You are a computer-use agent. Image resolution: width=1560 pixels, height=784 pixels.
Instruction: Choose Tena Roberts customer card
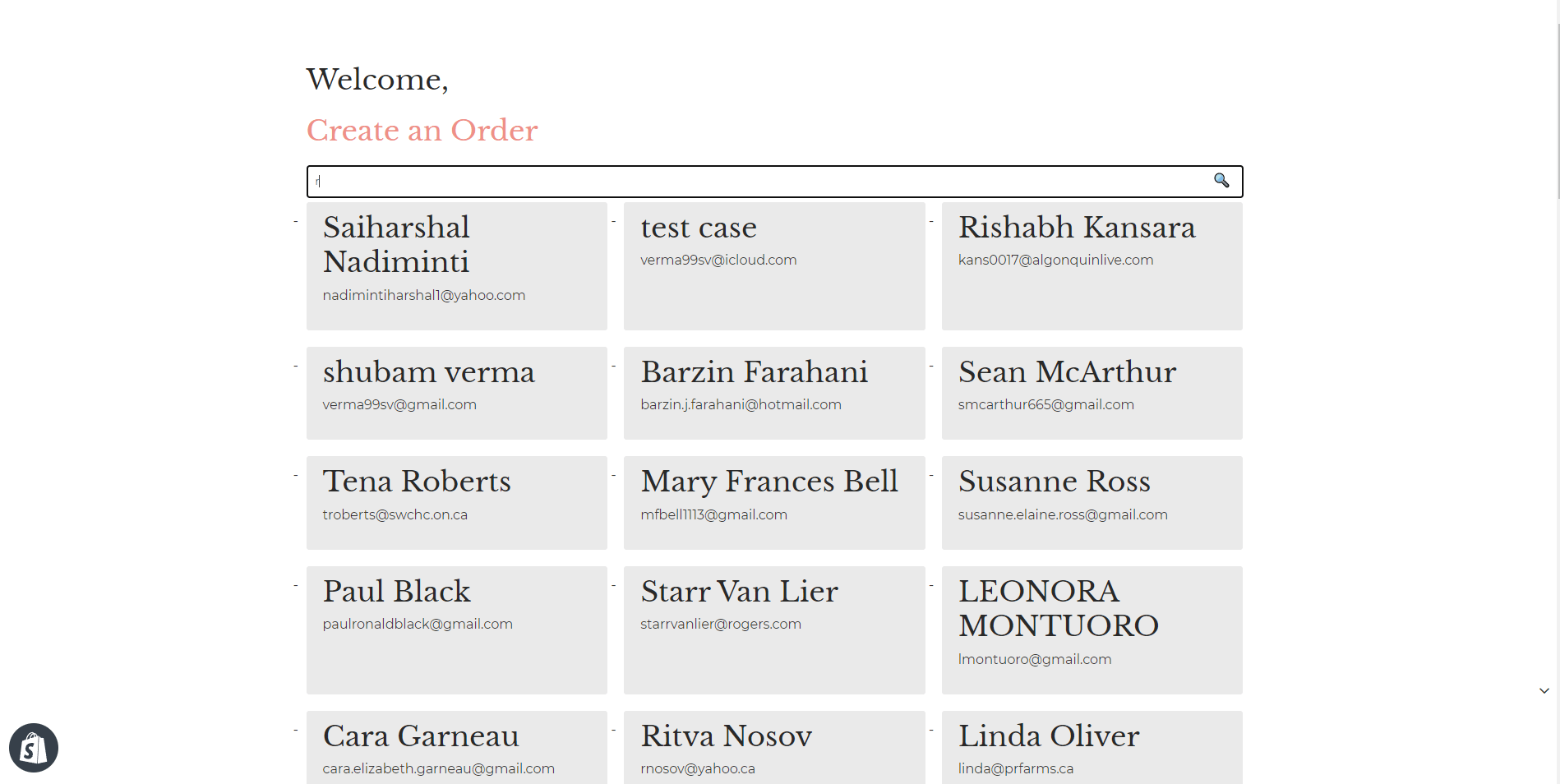point(456,502)
